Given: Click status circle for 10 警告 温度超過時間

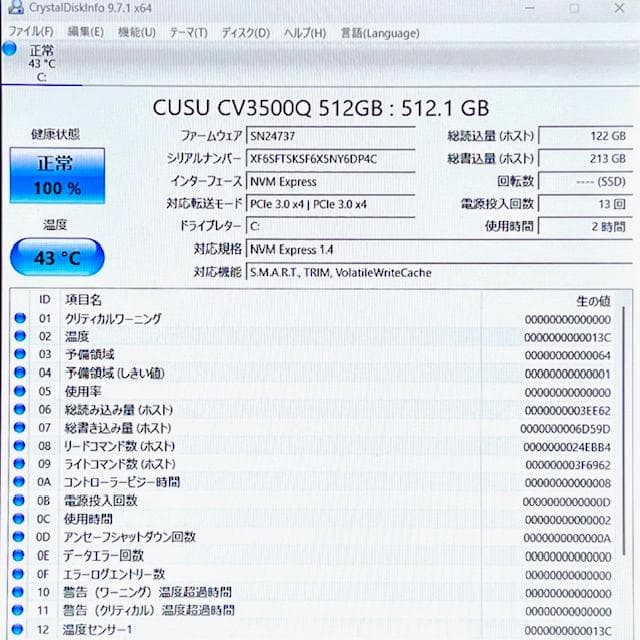Looking at the screenshot, I should click(18, 592).
